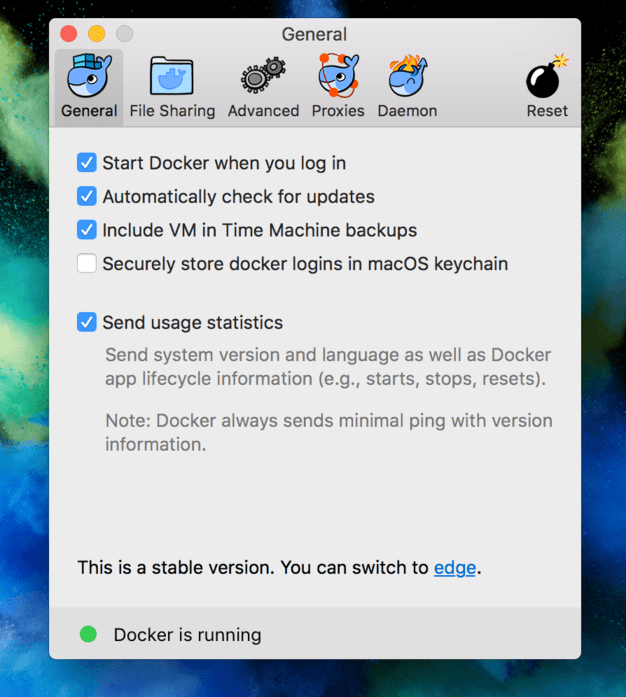Click the 'Send system version and language' description
Viewport: 626px width, 697px height.
[x=328, y=367]
